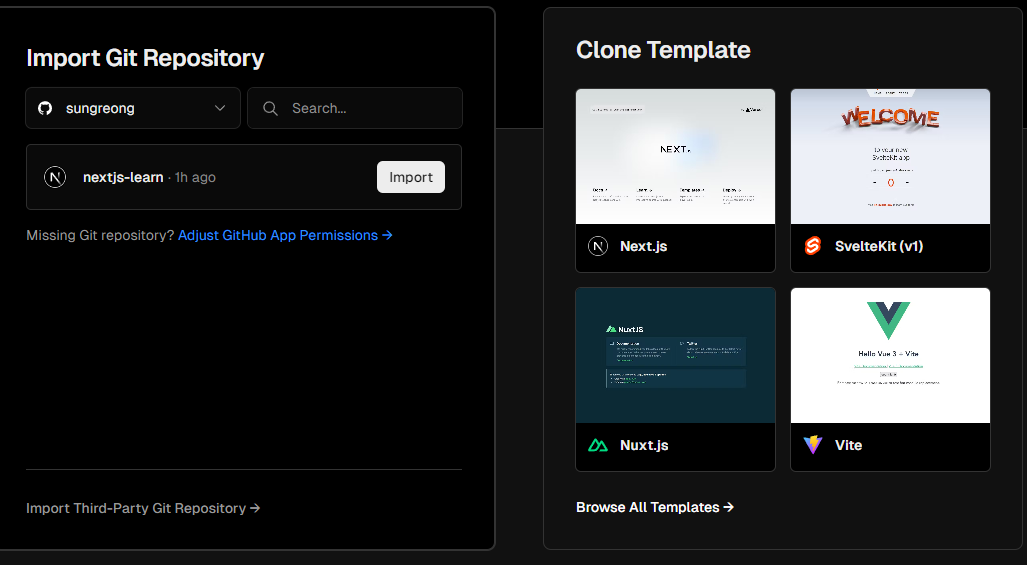Open the sungreong account dropdown
Viewport: 1027px width, 565px height.
pyautogui.click(x=133, y=108)
